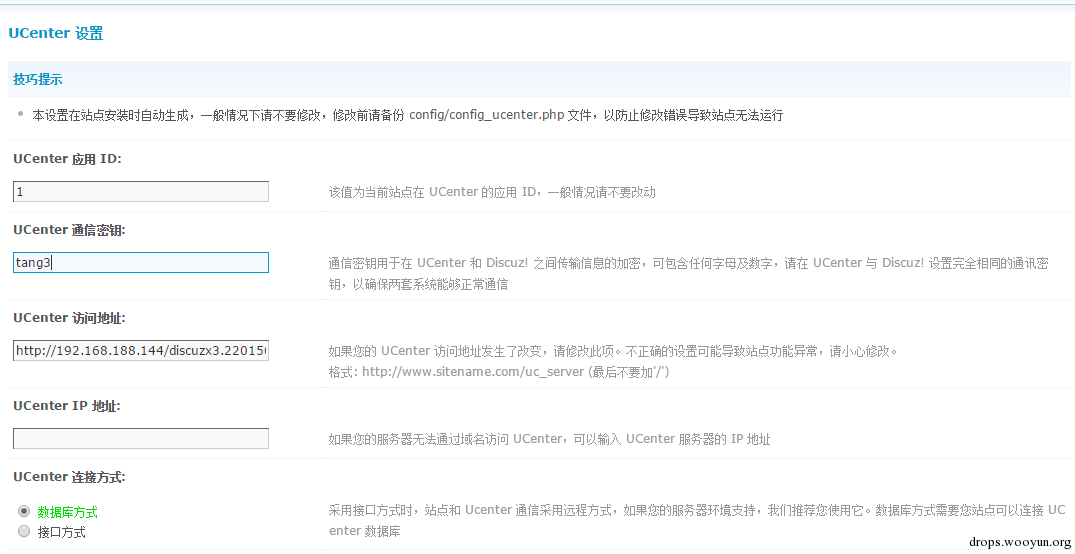Click the UCenter 设置 page heading
This screenshot has width=1075, height=554.
tap(56, 33)
